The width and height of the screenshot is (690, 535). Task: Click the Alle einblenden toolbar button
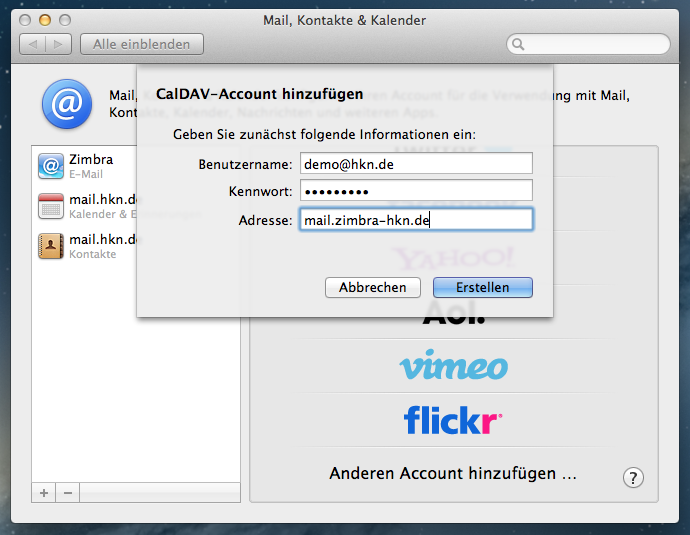coord(142,44)
